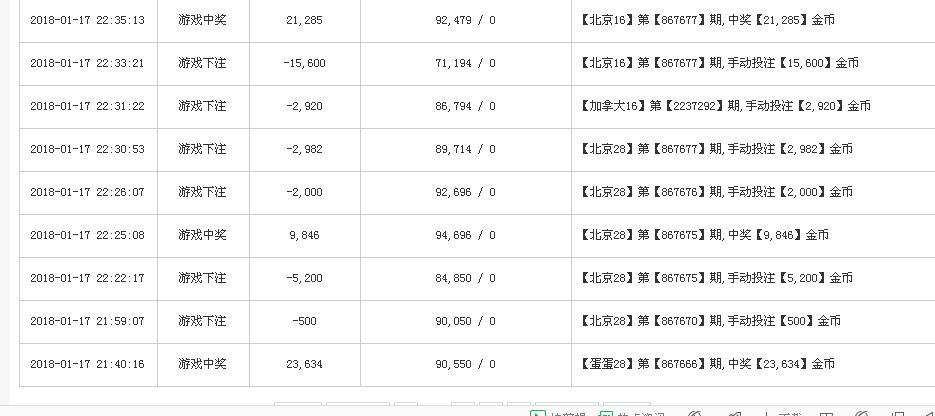The image size is (935, 416).
Task: Click 游戏下注 in the 22:31:22 row
Action: (x=203, y=106)
